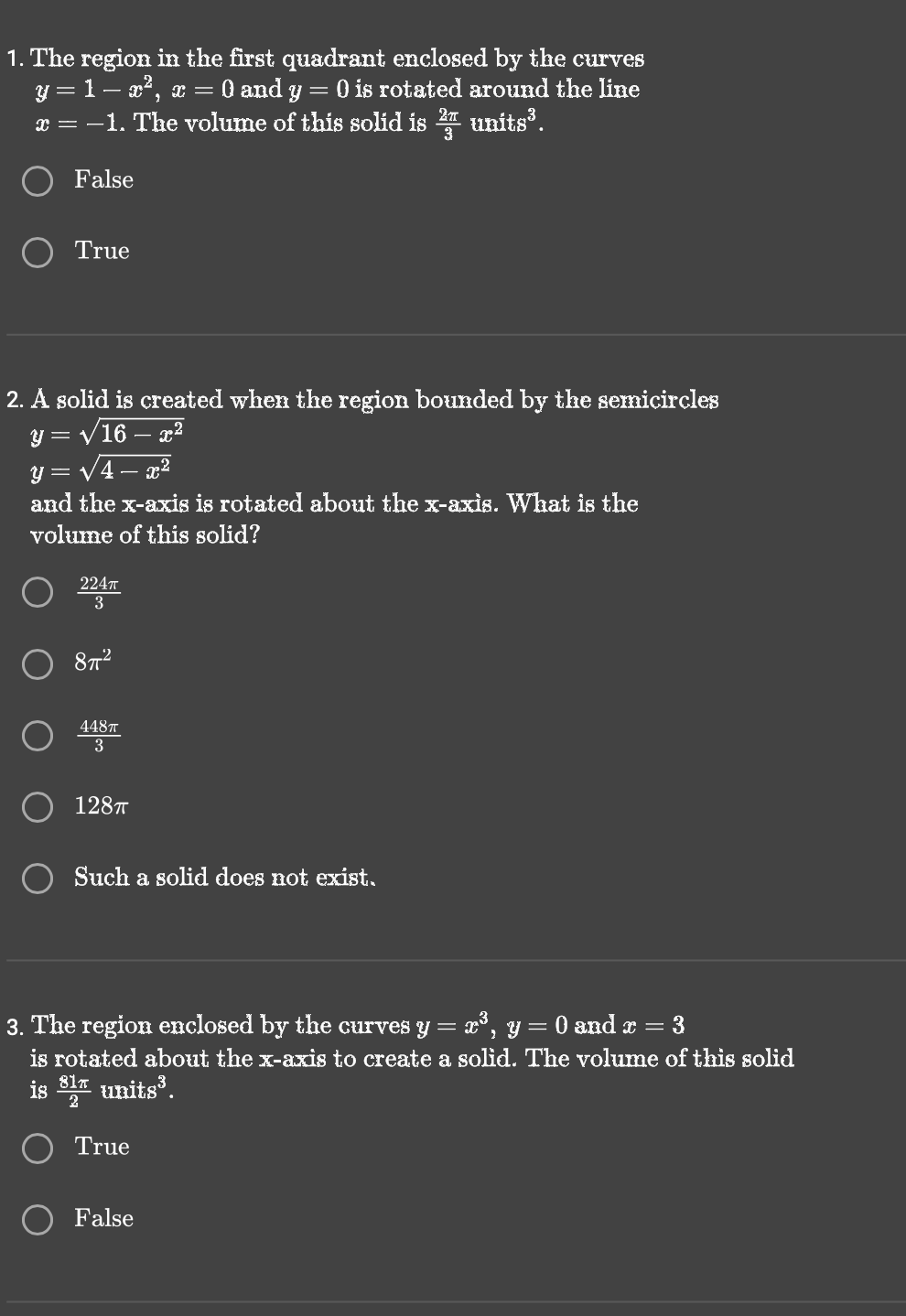Choose the 224π/3 answer in question 2

[x=39, y=594]
